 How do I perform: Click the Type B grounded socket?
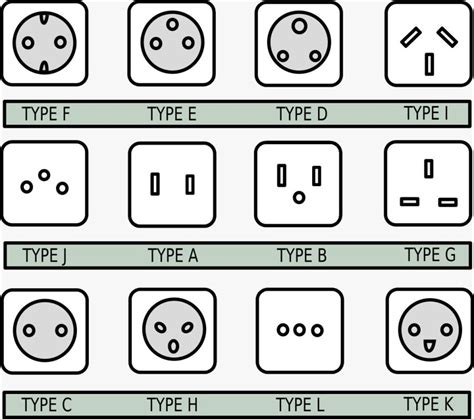[x=298, y=184]
